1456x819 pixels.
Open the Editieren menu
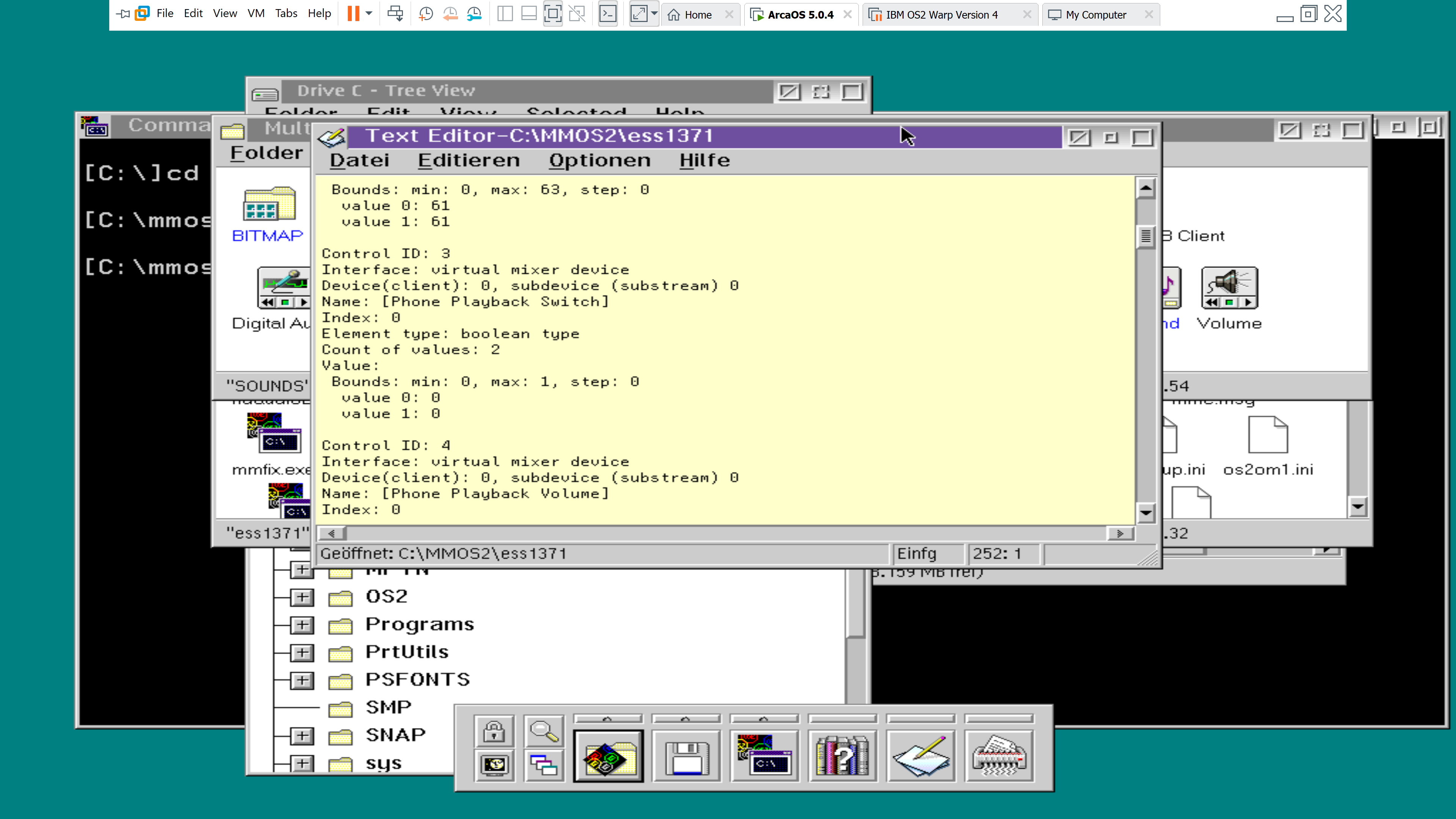pyautogui.click(x=469, y=160)
